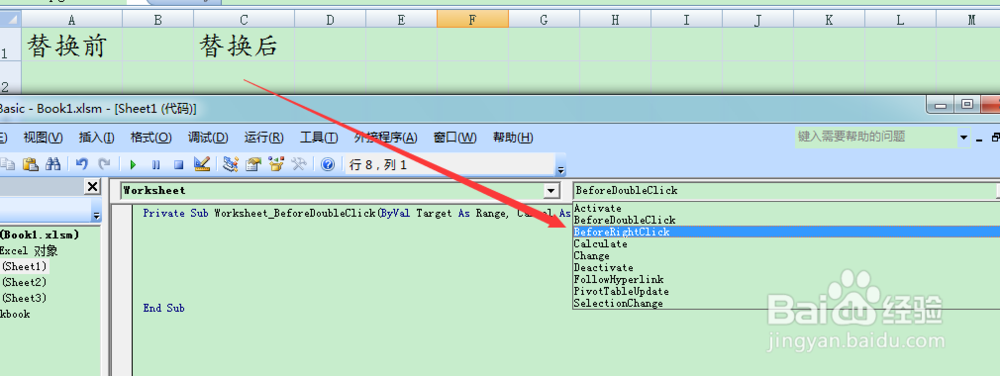Select the (Book1.xlsm) project node
The image size is (1000, 376).
(x=40, y=235)
